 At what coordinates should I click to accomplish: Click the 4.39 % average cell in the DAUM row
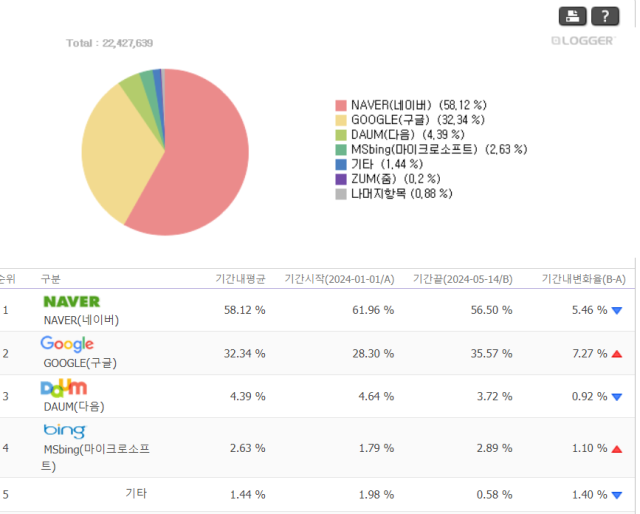click(x=248, y=396)
